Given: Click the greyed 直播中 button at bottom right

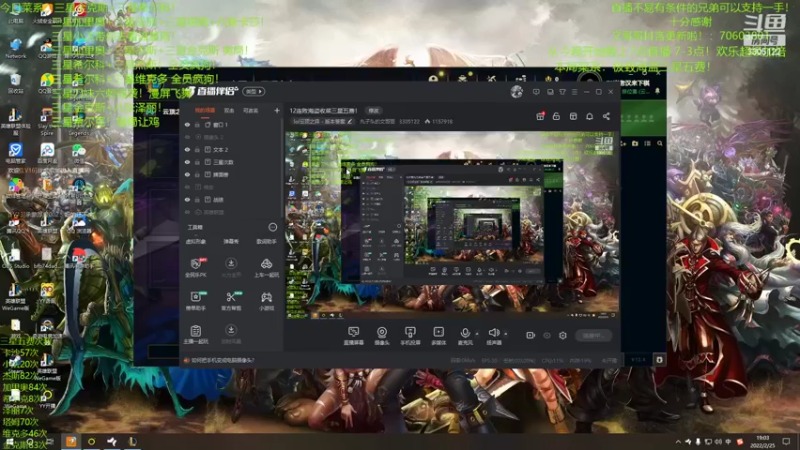Looking at the screenshot, I should pyautogui.click(x=594, y=335).
